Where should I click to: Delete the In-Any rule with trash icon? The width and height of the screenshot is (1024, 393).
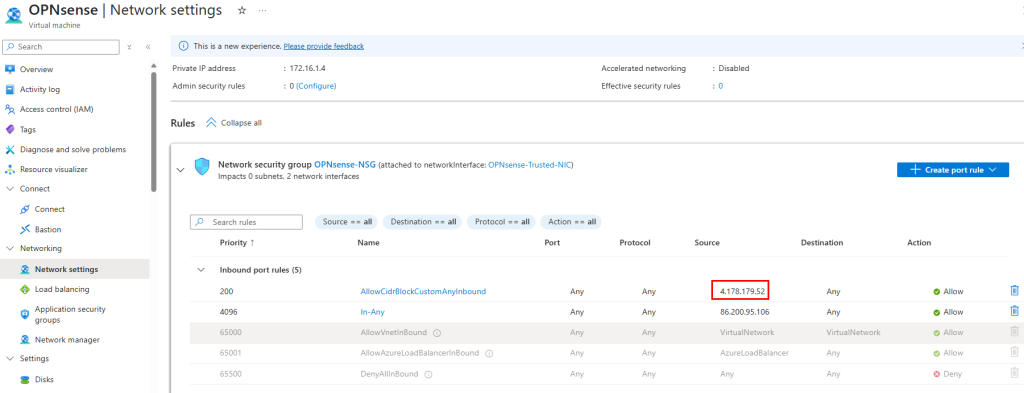coord(1014,311)
